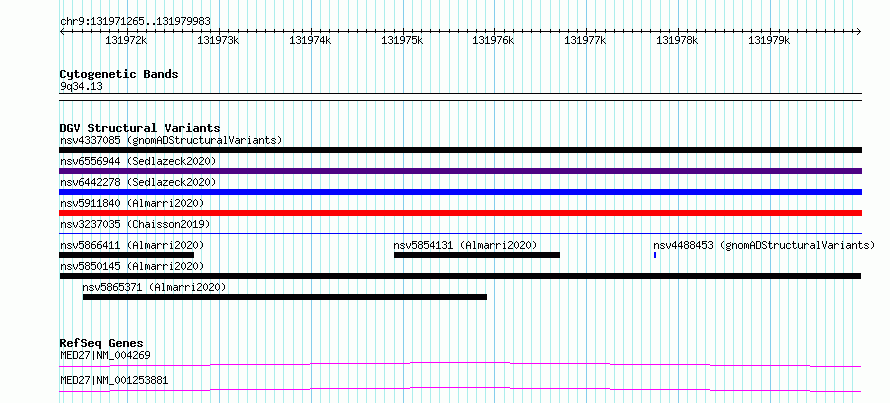Click the chr9:131971265..131979983 coordinates text
Viewport: 890px width, 403px height.
[x=135, y=22]
